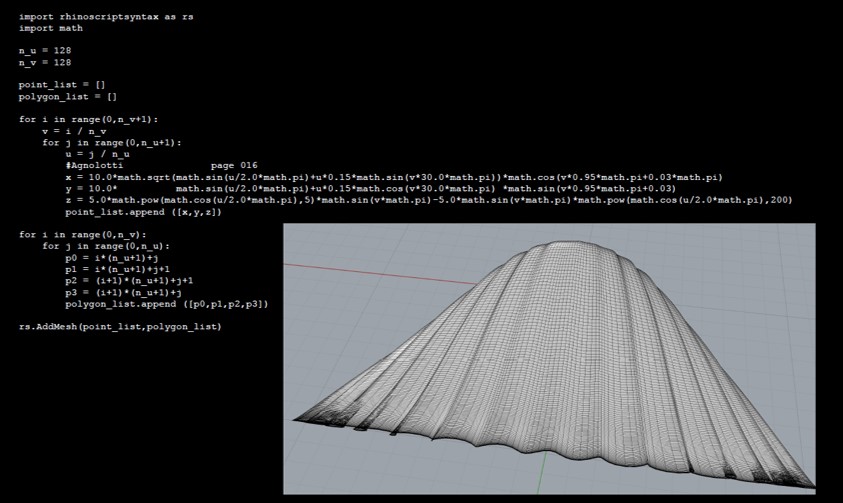Click the 'x = 10.0*math.sqrt' equation line

coord(394,177)
